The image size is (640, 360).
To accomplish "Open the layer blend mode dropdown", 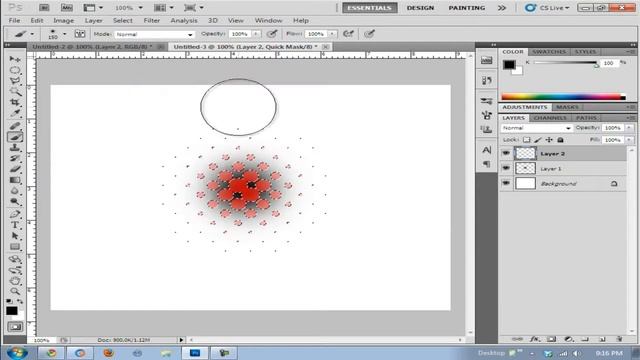I will [536, 128].
